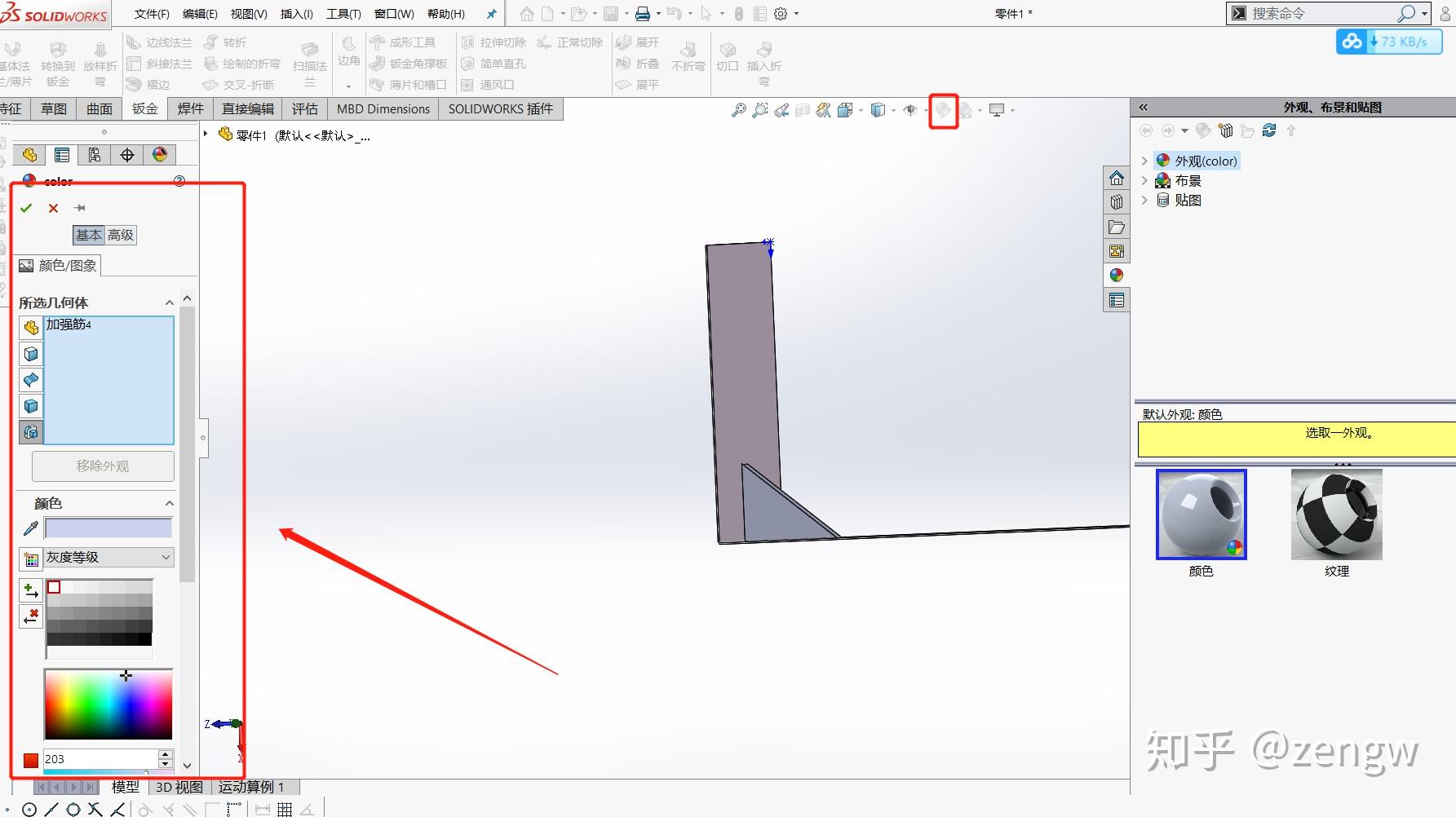This screenshot has width=1456, height=817.
Task: Click the Previous View icon
Action: [x=781, y=110]
